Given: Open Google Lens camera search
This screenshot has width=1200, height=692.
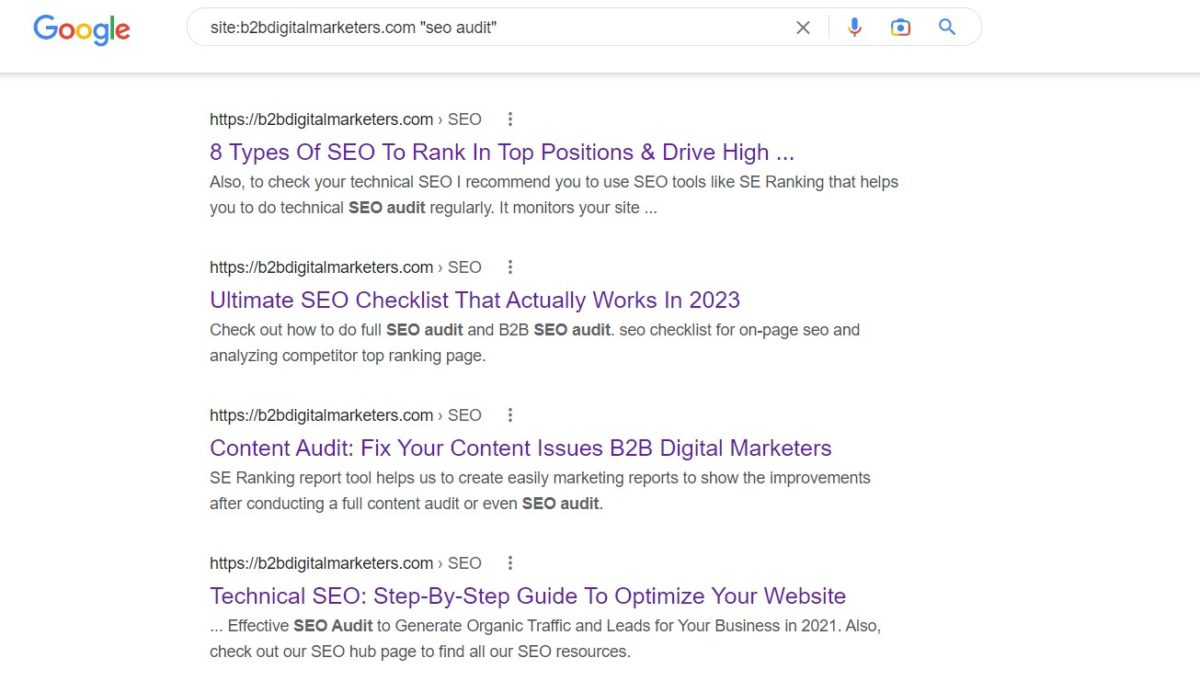Looking at the screenshot, I should tap(900, 27).
